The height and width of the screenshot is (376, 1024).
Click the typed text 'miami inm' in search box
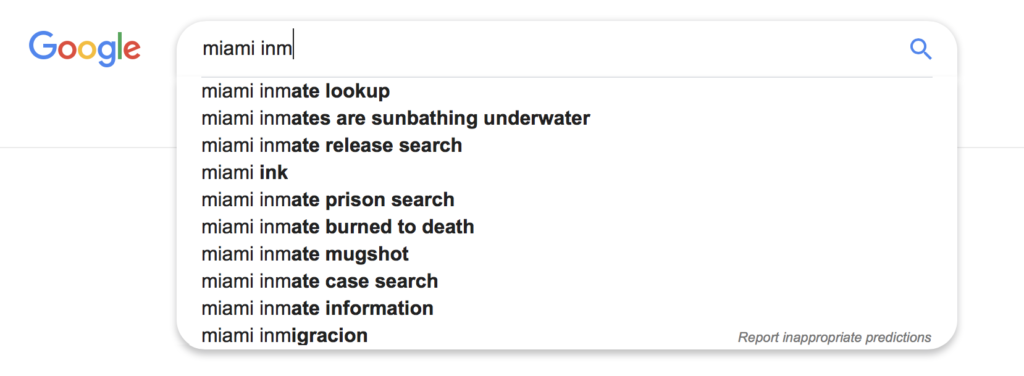pos(247,49)
